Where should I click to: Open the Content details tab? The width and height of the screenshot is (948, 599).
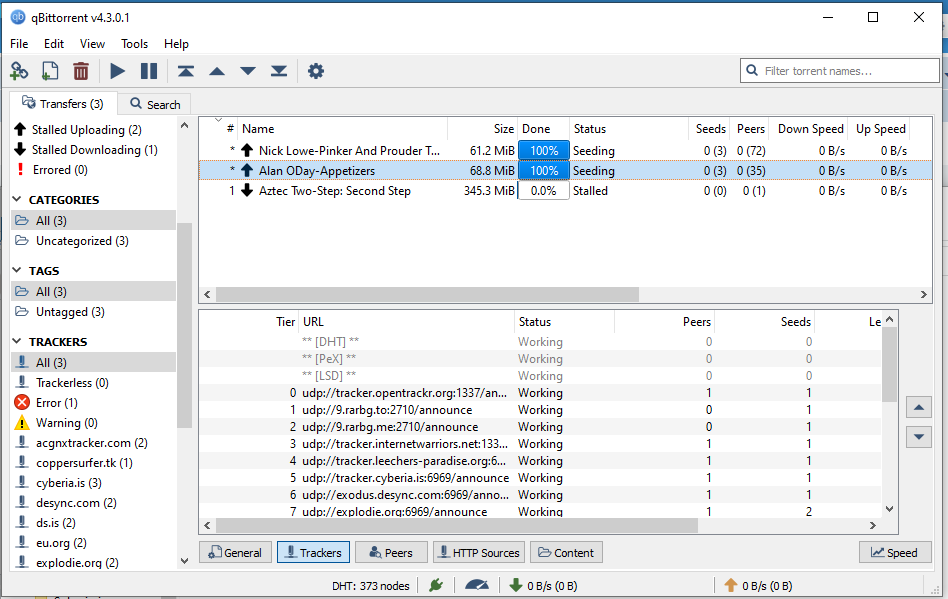pos(566,552)
